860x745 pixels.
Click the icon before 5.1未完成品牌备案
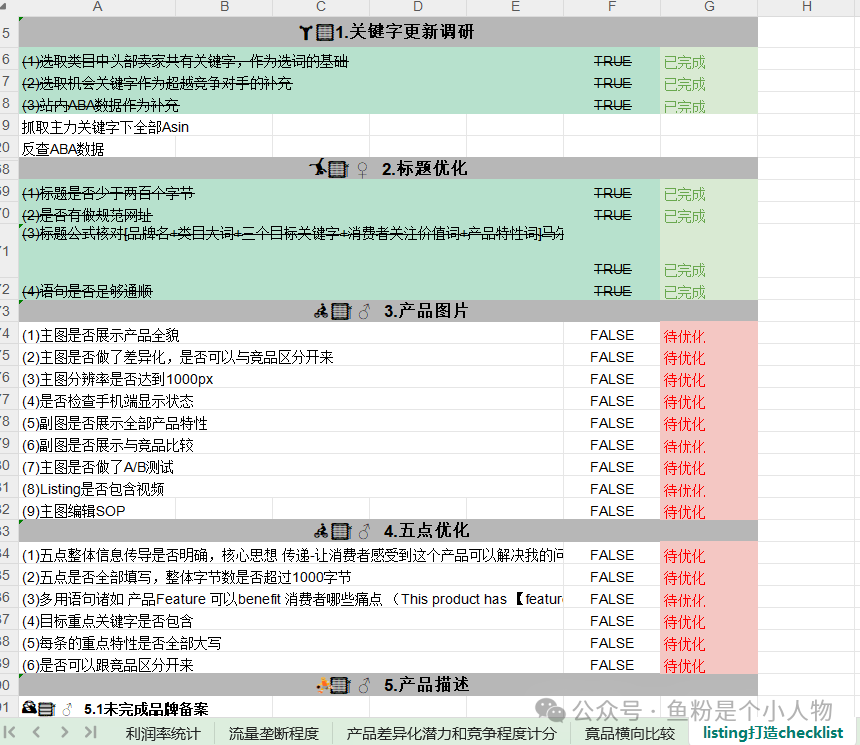[x=38, y=708]
